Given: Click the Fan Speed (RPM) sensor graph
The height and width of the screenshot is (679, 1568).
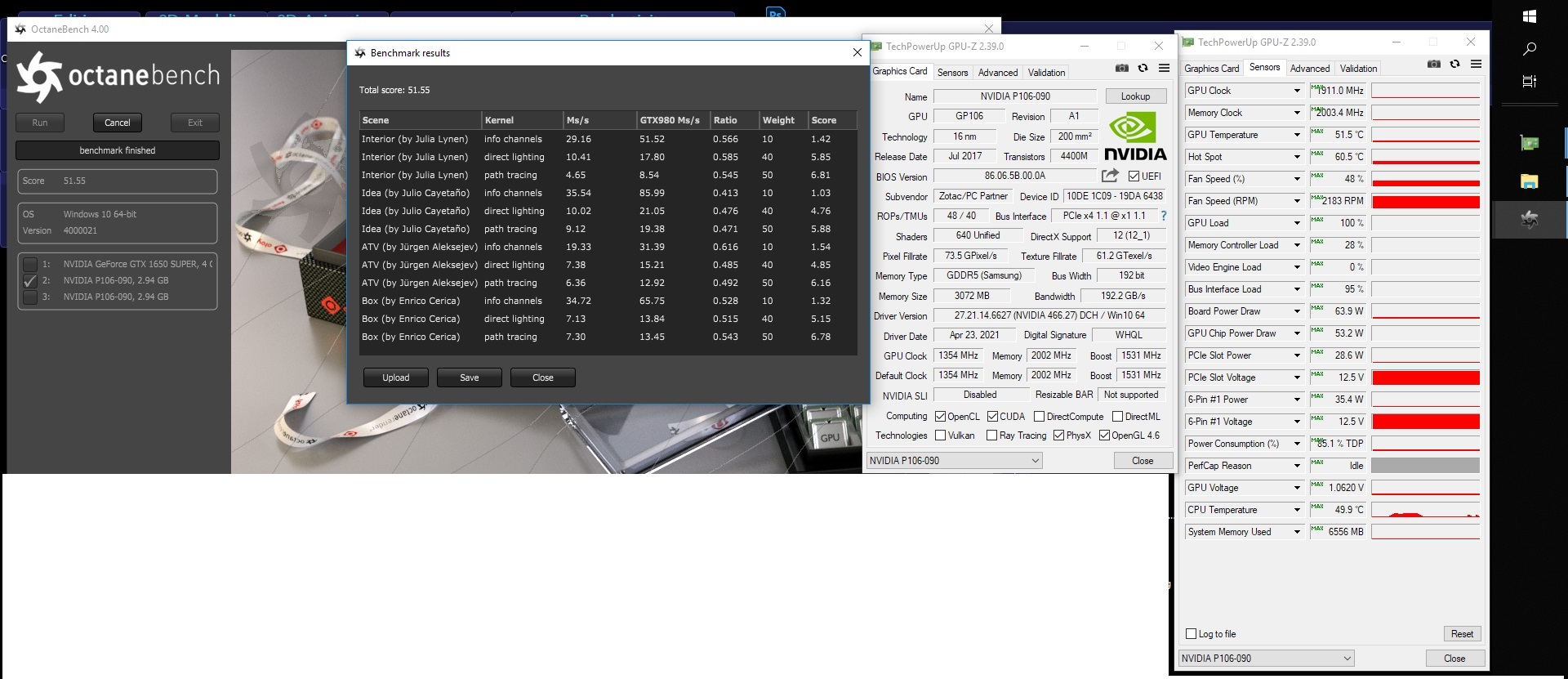Looking at the screenshot, I should pyautogui.click(x=1426, y=201).
